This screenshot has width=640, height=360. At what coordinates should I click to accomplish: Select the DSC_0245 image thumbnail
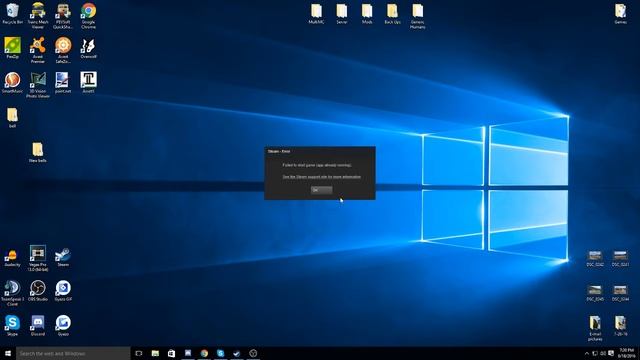(x=595, y=293)
